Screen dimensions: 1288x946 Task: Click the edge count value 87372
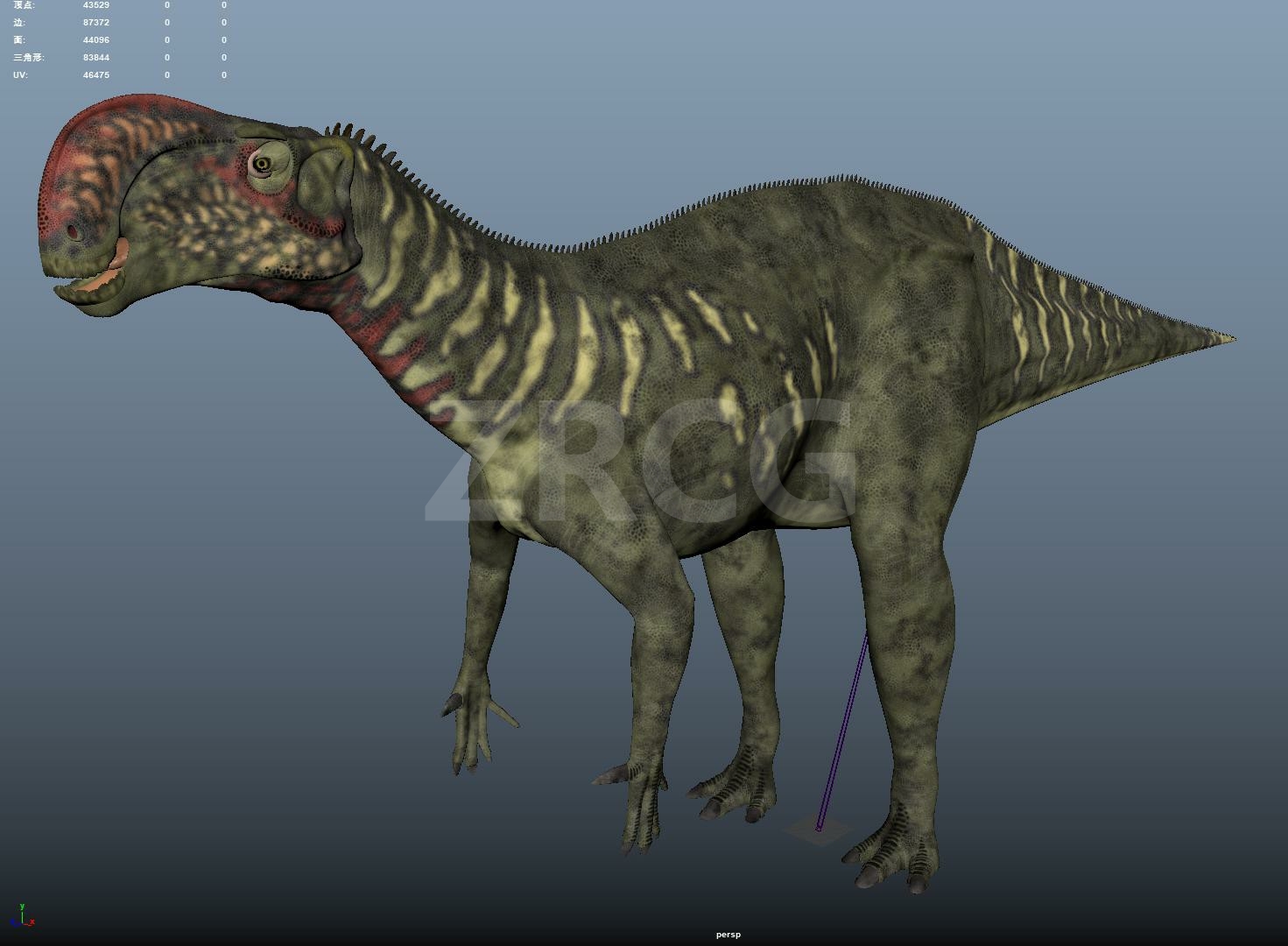[96, 23]
